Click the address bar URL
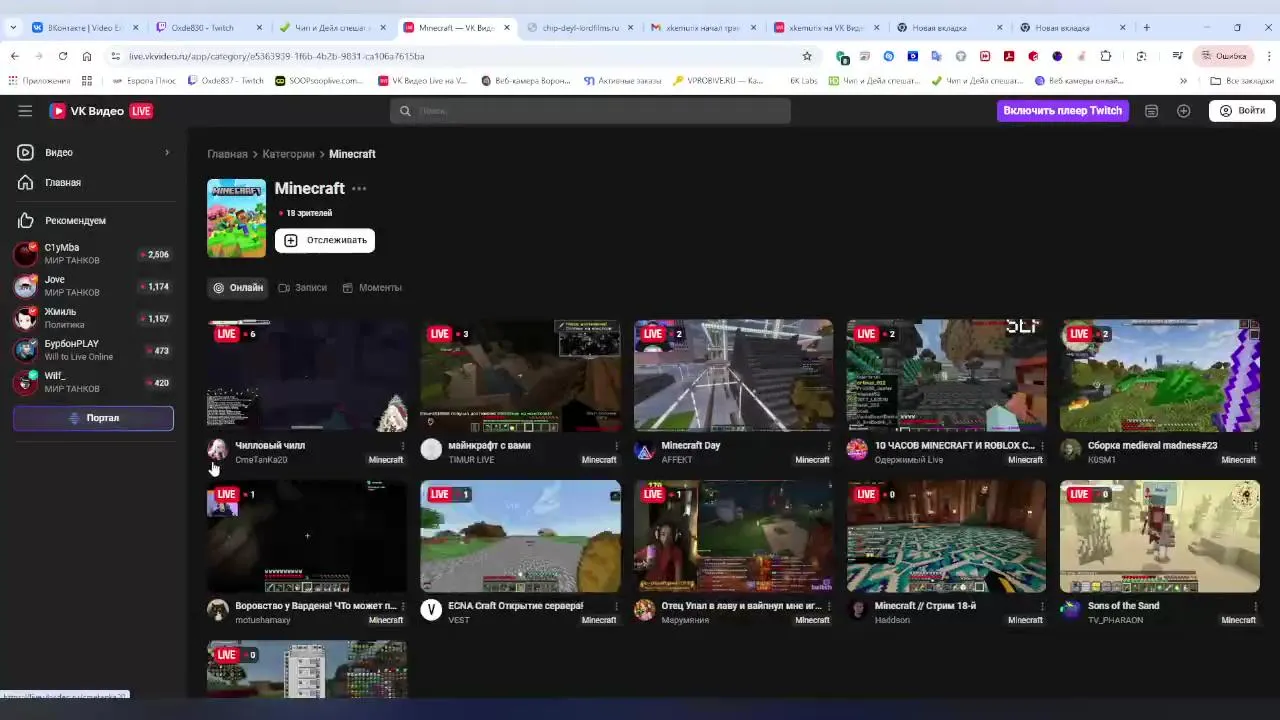 click(x=277, y=56)
